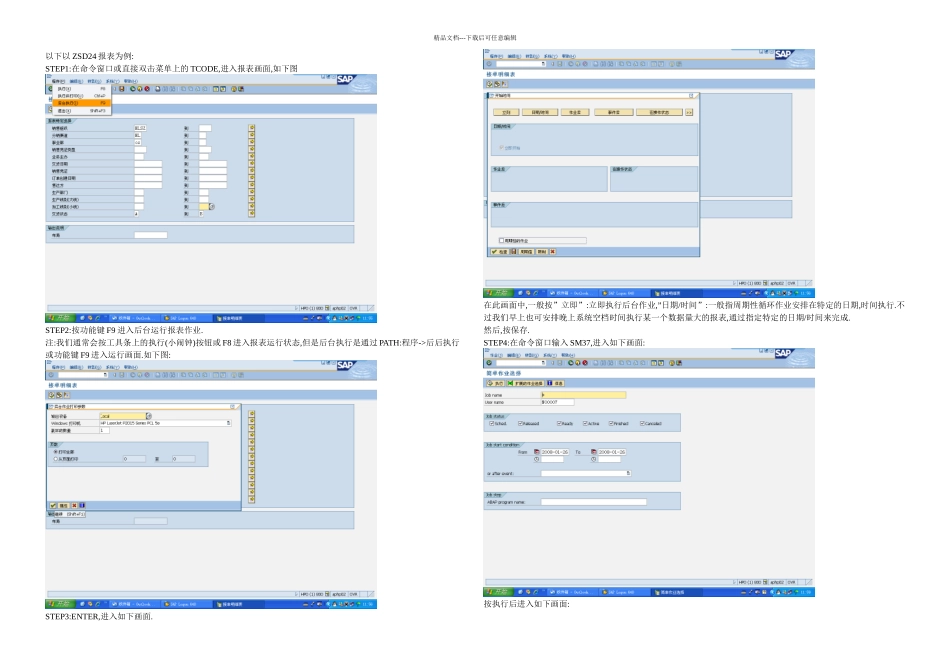SM37 screenshot: open the command field history dropdown

coord(543,363)
